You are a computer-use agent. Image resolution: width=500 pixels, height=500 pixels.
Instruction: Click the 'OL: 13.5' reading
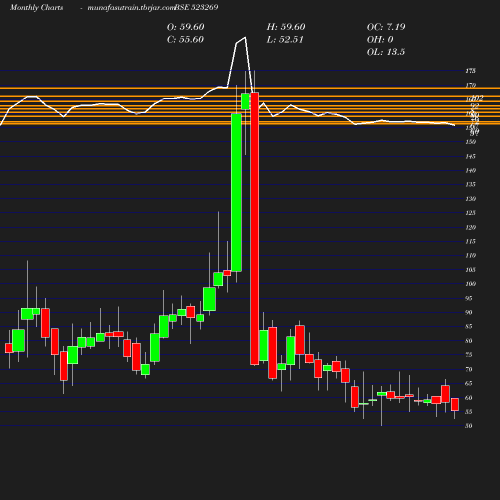coord(386,52)
